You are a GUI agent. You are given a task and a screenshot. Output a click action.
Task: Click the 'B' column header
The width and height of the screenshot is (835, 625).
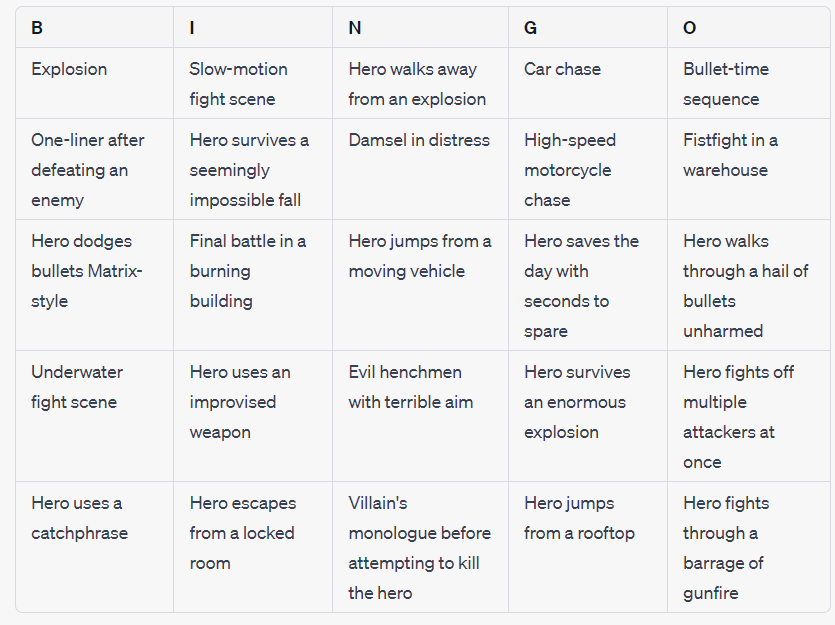tap(37, 28)
